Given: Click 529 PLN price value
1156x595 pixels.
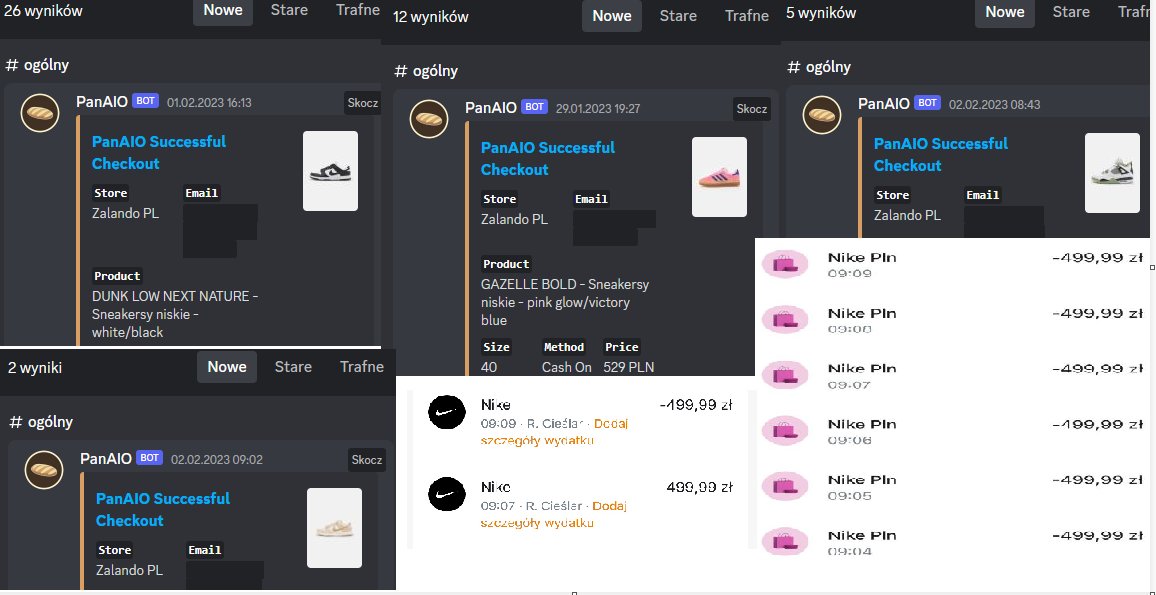Looking at the screenshot, I should [x=629, y=367].
